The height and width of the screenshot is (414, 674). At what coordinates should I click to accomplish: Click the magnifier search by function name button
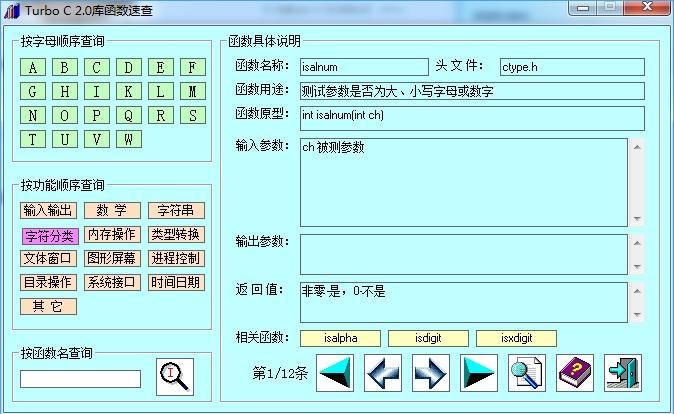175,377
